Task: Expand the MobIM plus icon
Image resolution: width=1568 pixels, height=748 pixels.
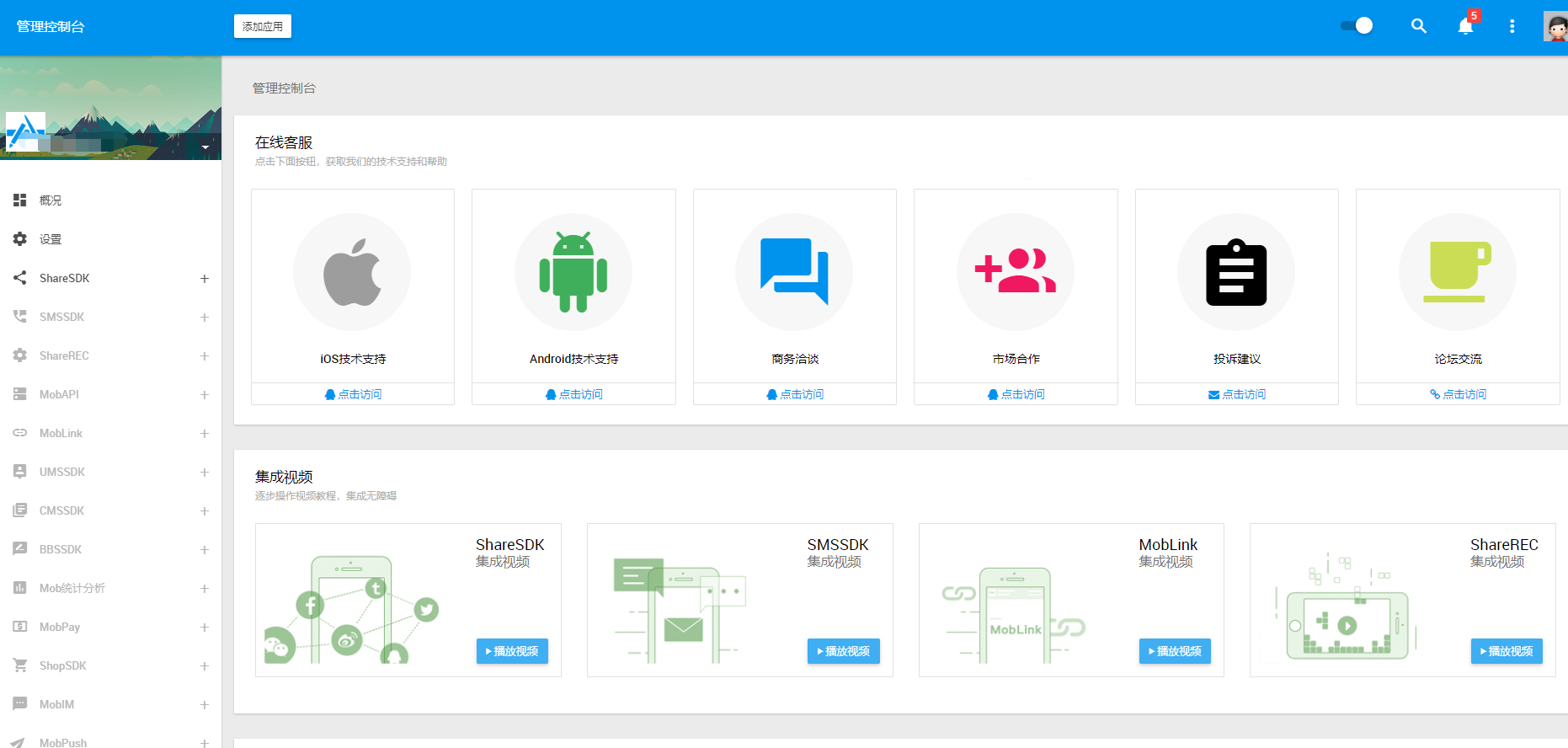Action: [x=204, y=704]
